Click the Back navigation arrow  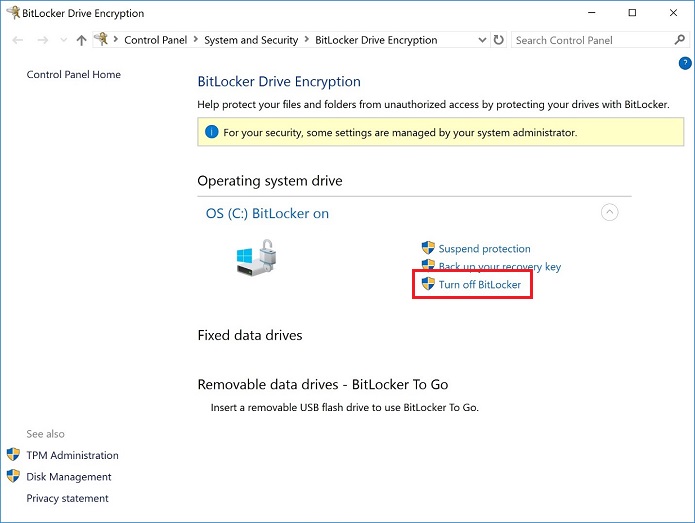17,40
